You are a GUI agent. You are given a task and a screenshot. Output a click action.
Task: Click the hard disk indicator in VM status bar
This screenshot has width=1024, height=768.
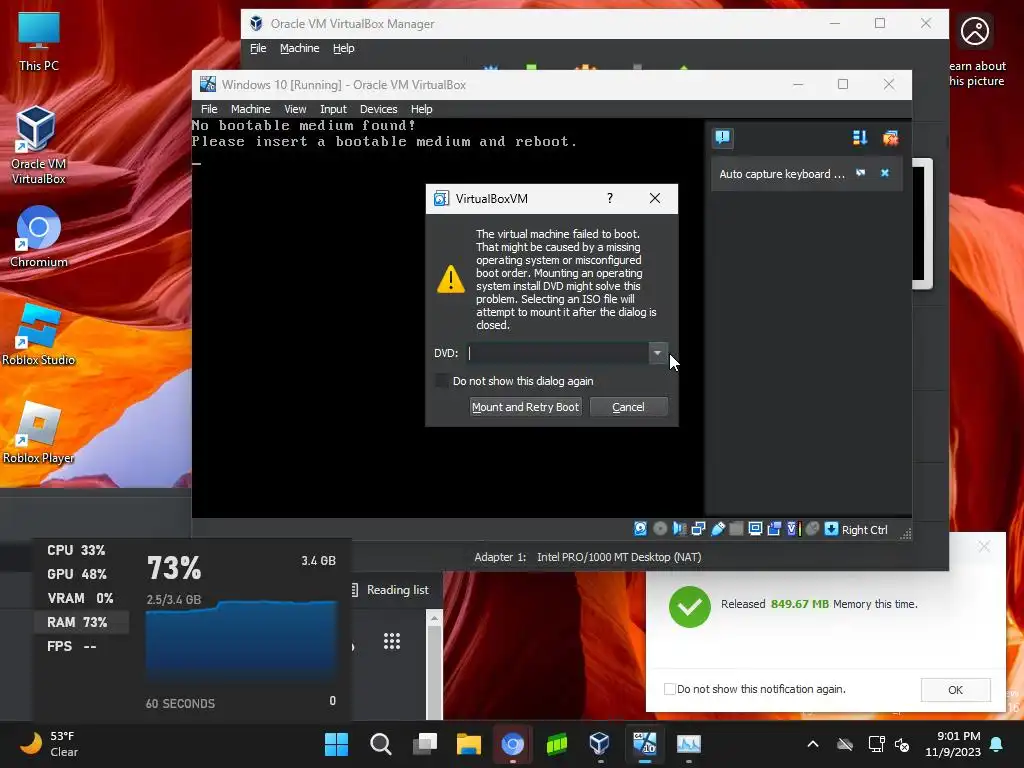coord(641,529)
